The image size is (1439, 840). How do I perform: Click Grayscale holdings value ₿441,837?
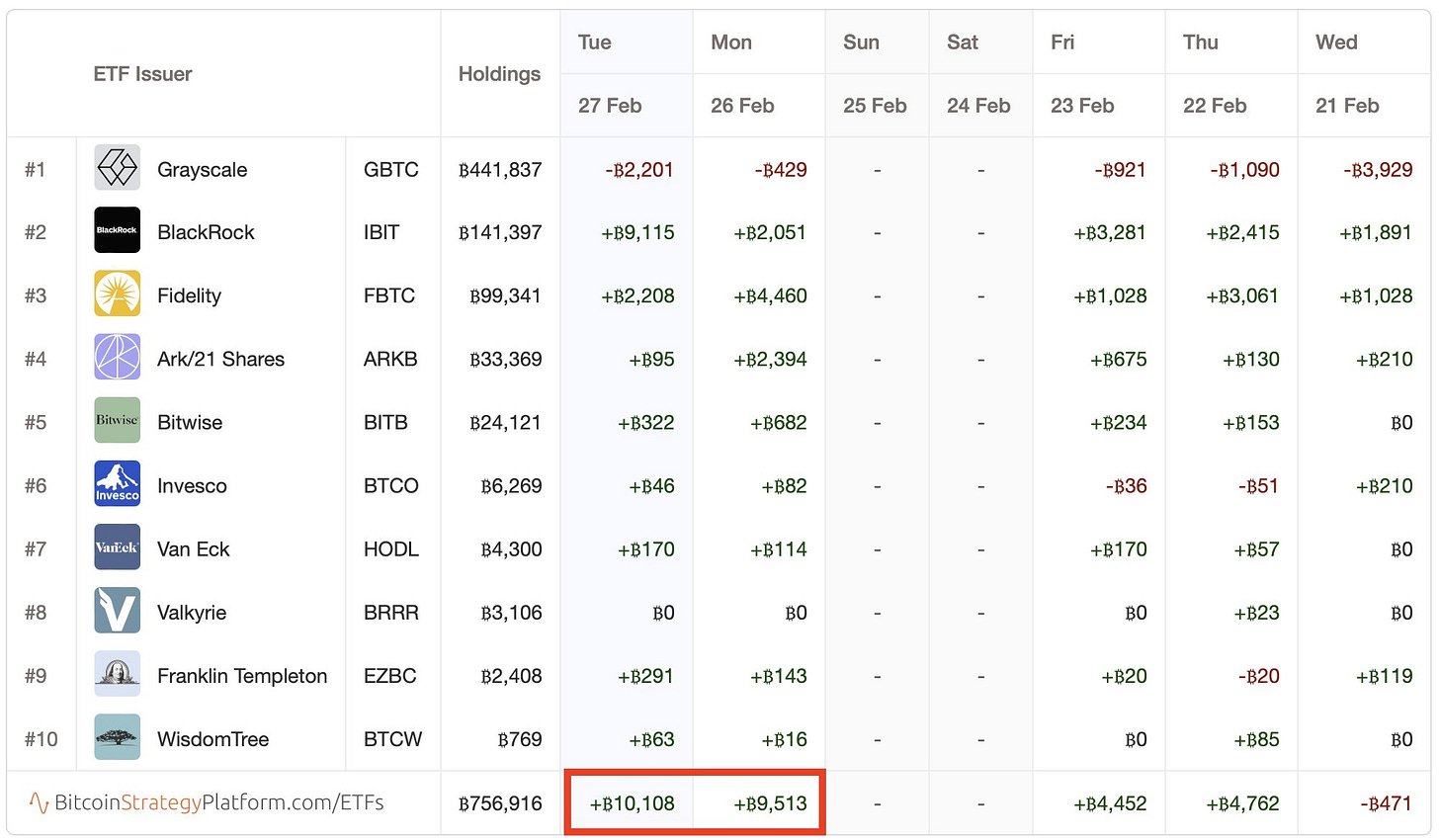click(500, 169)
